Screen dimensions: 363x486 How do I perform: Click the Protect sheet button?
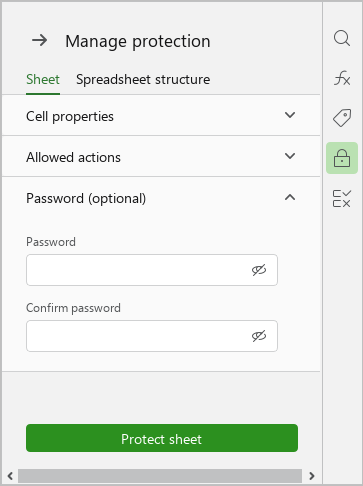point(162,438)
